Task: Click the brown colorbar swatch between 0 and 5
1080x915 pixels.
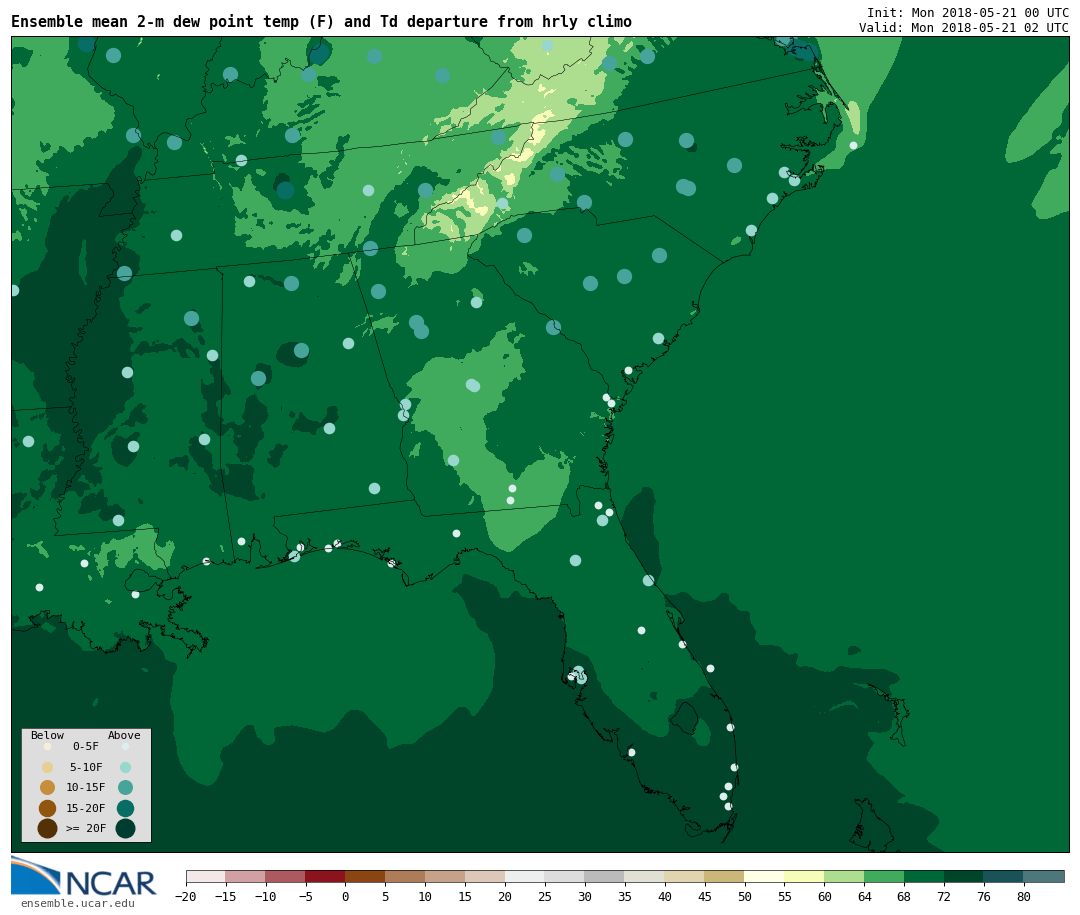Action: [365, 876]
